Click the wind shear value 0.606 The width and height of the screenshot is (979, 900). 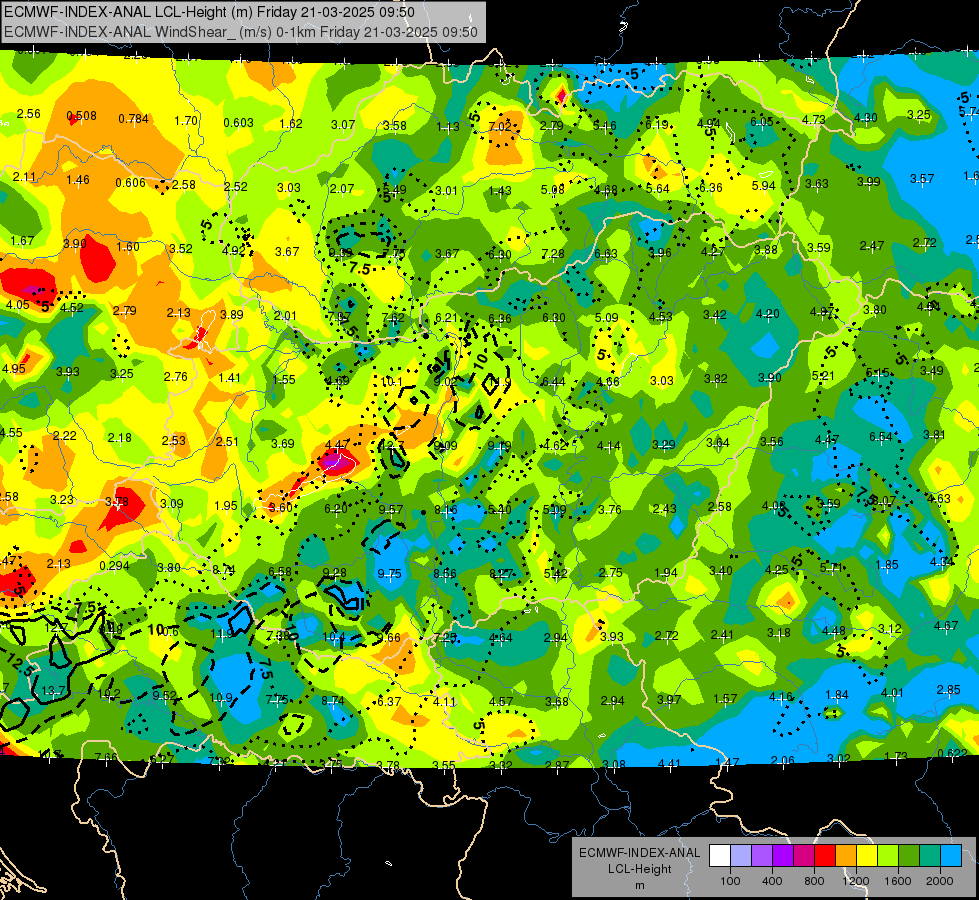click(x=130, y=182)
